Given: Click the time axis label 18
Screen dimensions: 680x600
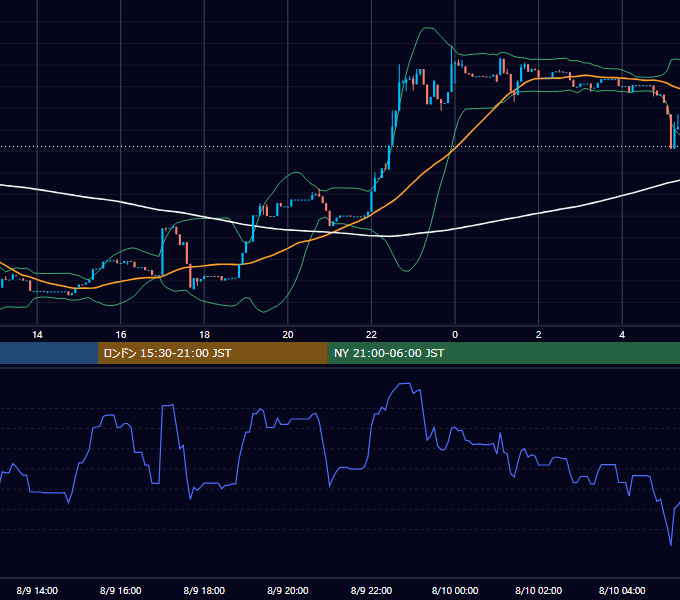Looking at the screenshot, I should pyautogui.click(x=204, y=335).
